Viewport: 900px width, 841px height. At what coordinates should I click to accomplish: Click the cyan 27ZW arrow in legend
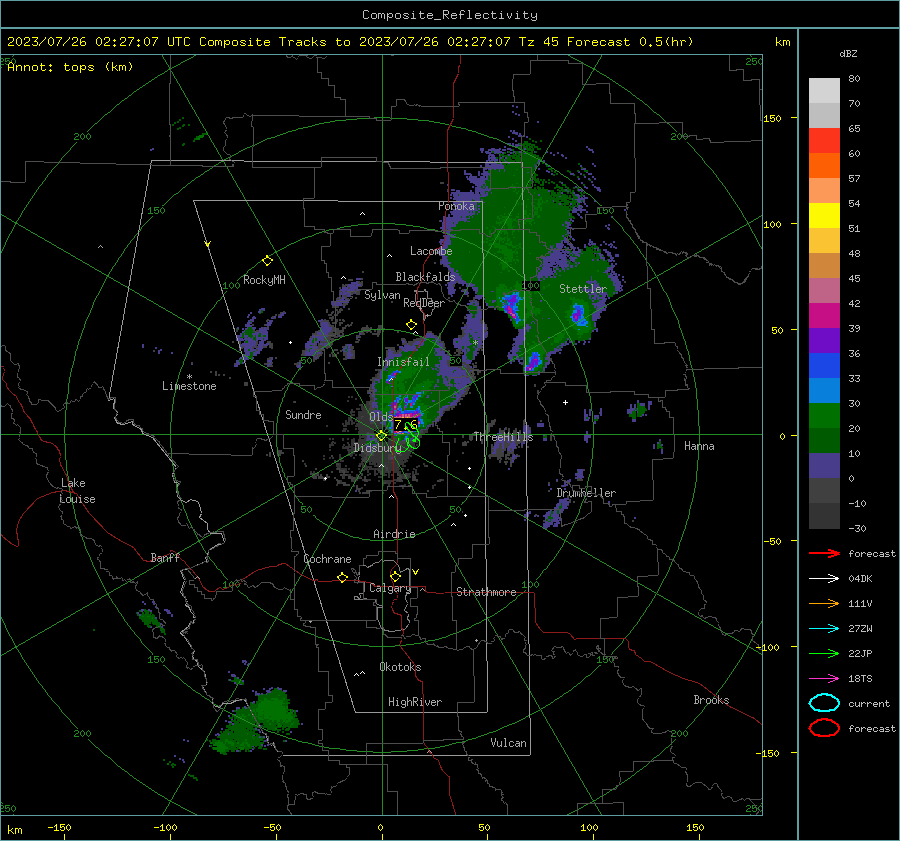tap(824, 629)
